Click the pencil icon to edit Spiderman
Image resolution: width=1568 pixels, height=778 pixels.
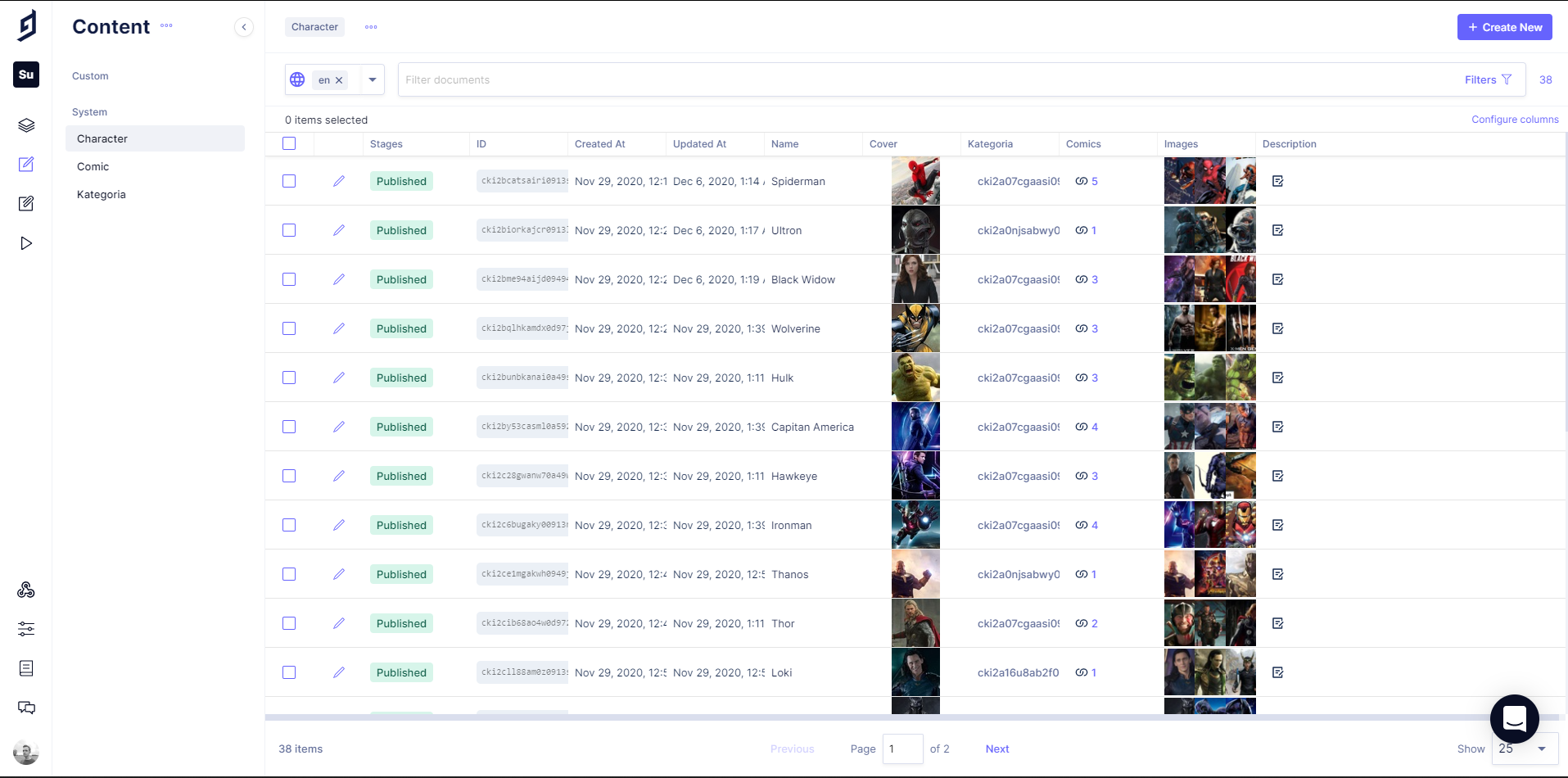tap(339, 181)
